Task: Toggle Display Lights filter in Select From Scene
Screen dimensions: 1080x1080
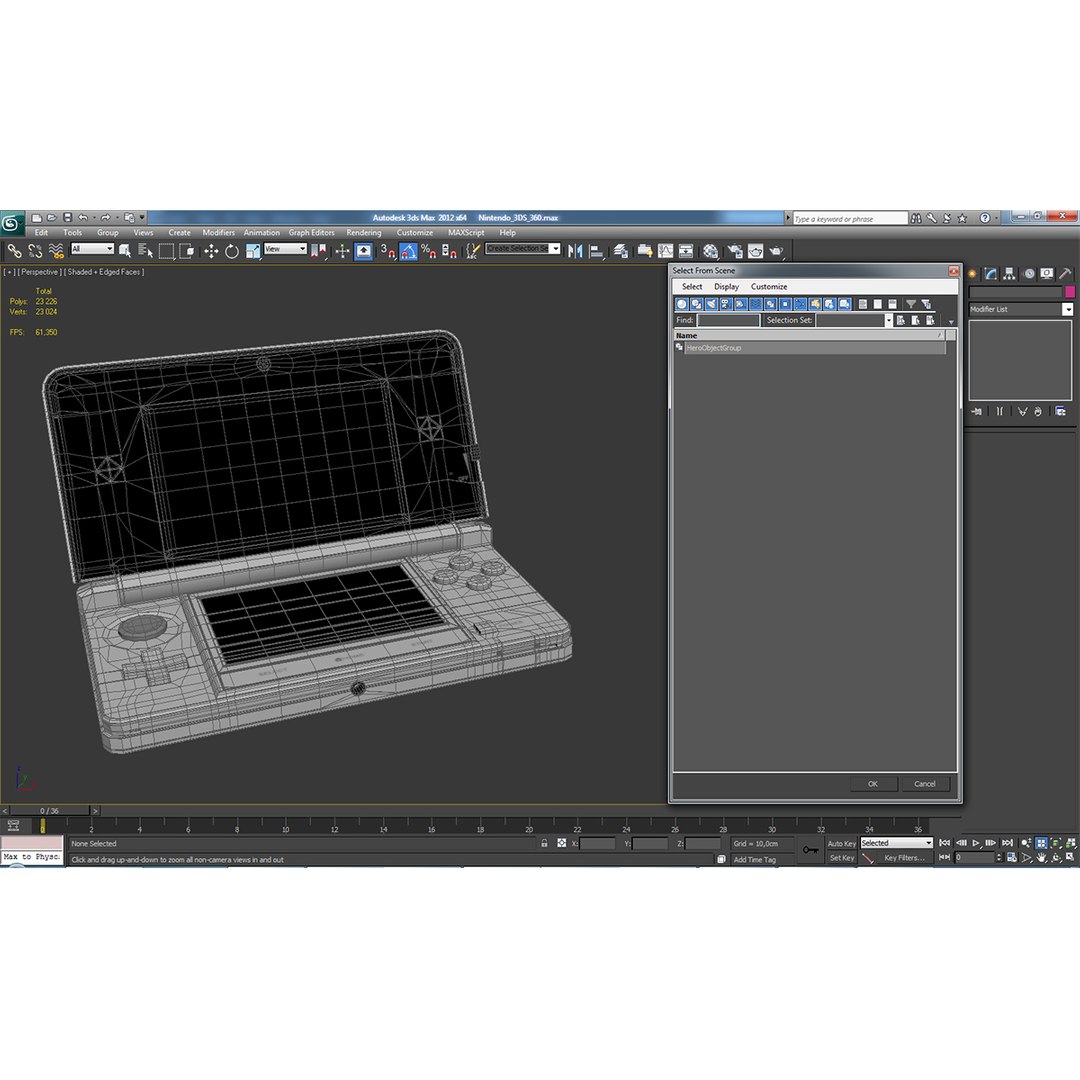Action: click(x=712, y=304)
